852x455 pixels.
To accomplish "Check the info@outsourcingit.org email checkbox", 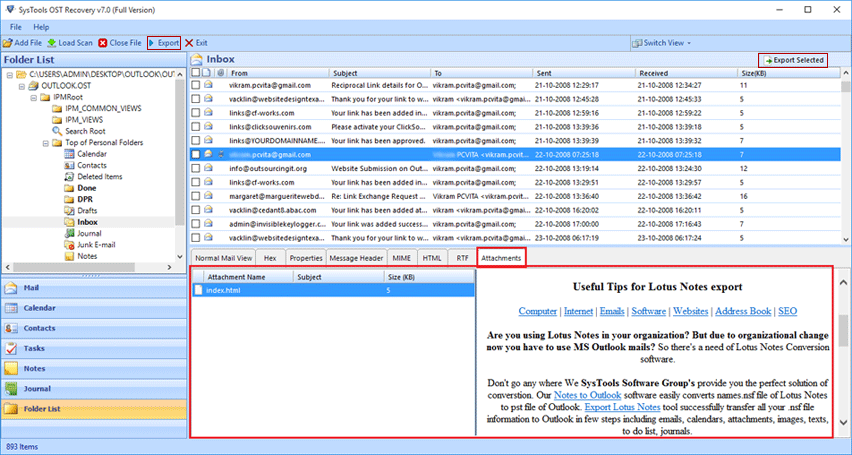I will 196,169.
